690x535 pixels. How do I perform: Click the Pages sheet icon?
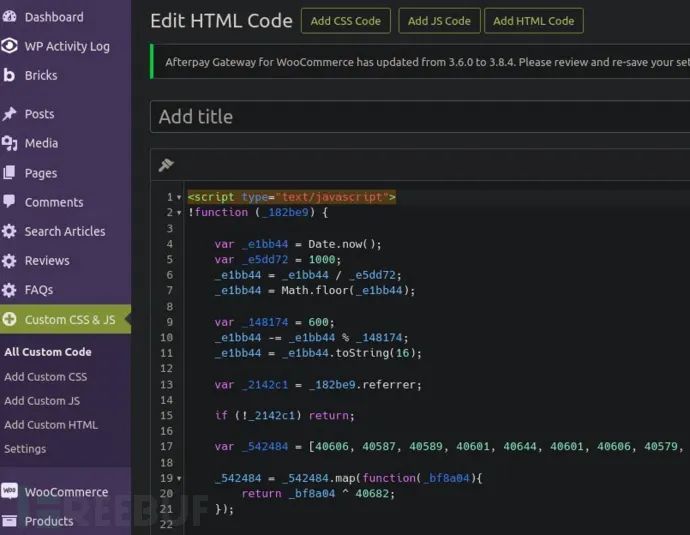[x=9, y=172]
